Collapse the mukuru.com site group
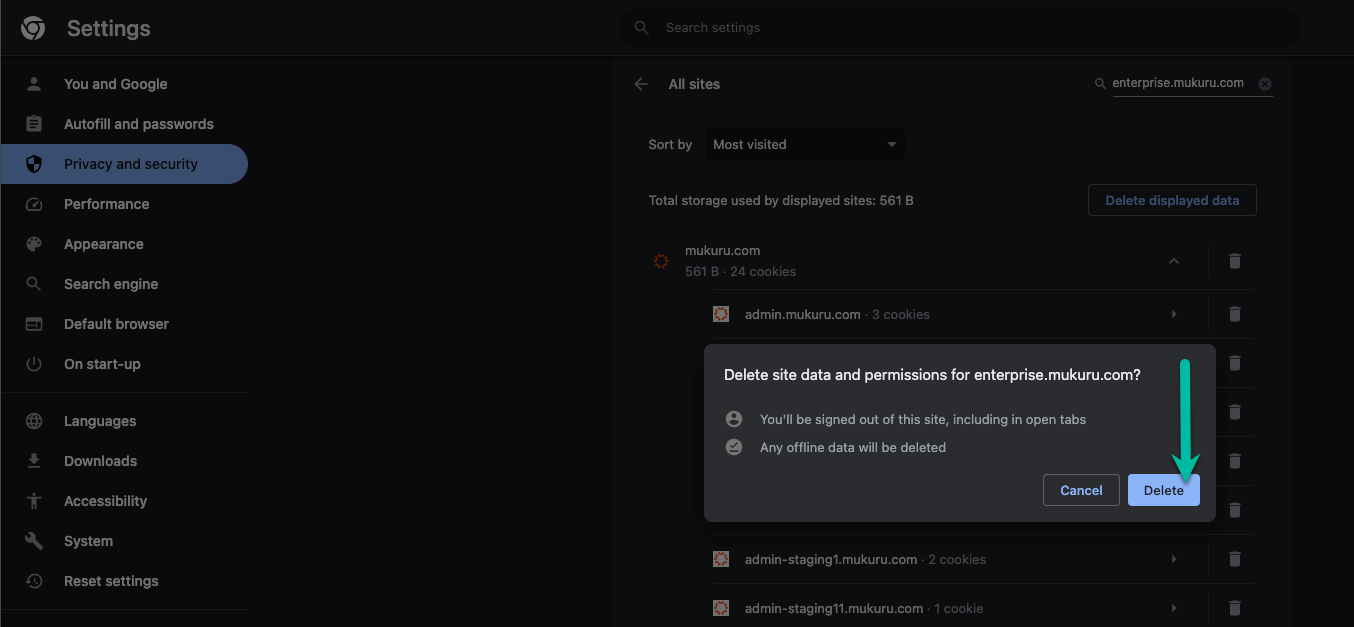 1173,261
